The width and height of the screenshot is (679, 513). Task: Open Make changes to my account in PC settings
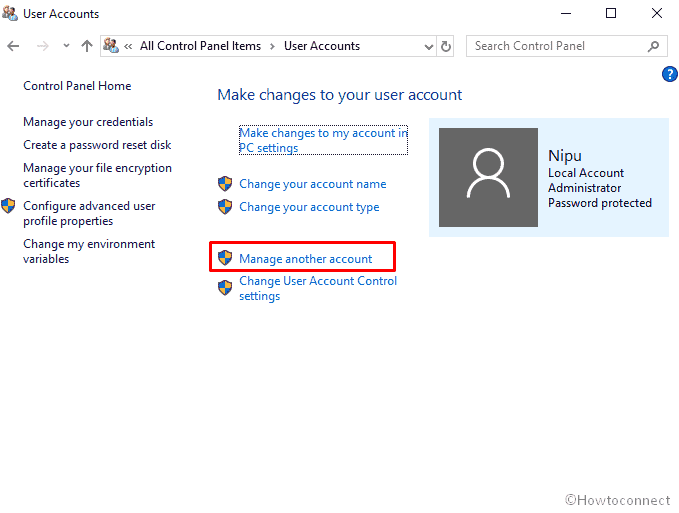[323, 140]
